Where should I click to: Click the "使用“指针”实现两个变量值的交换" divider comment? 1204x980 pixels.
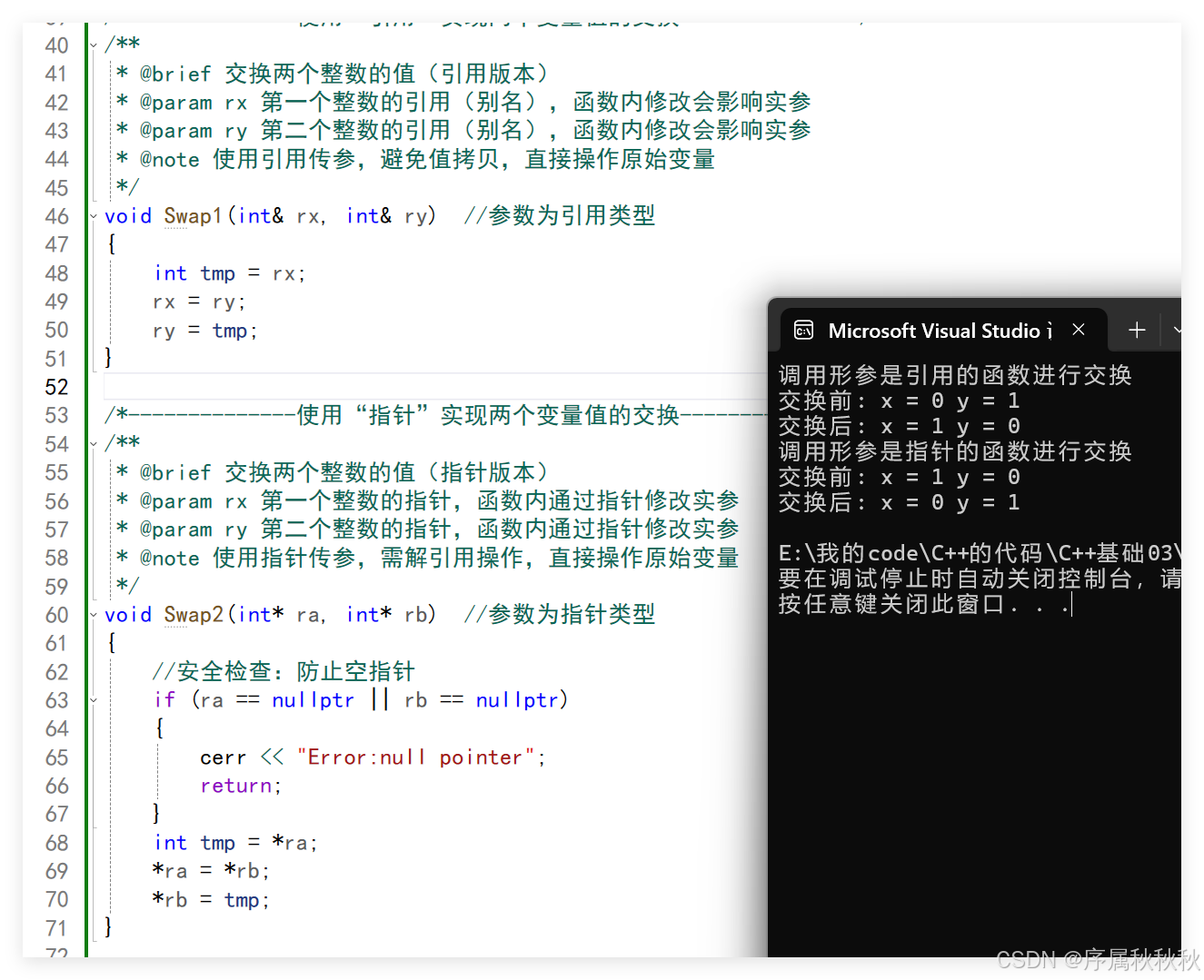click(488, 415)
